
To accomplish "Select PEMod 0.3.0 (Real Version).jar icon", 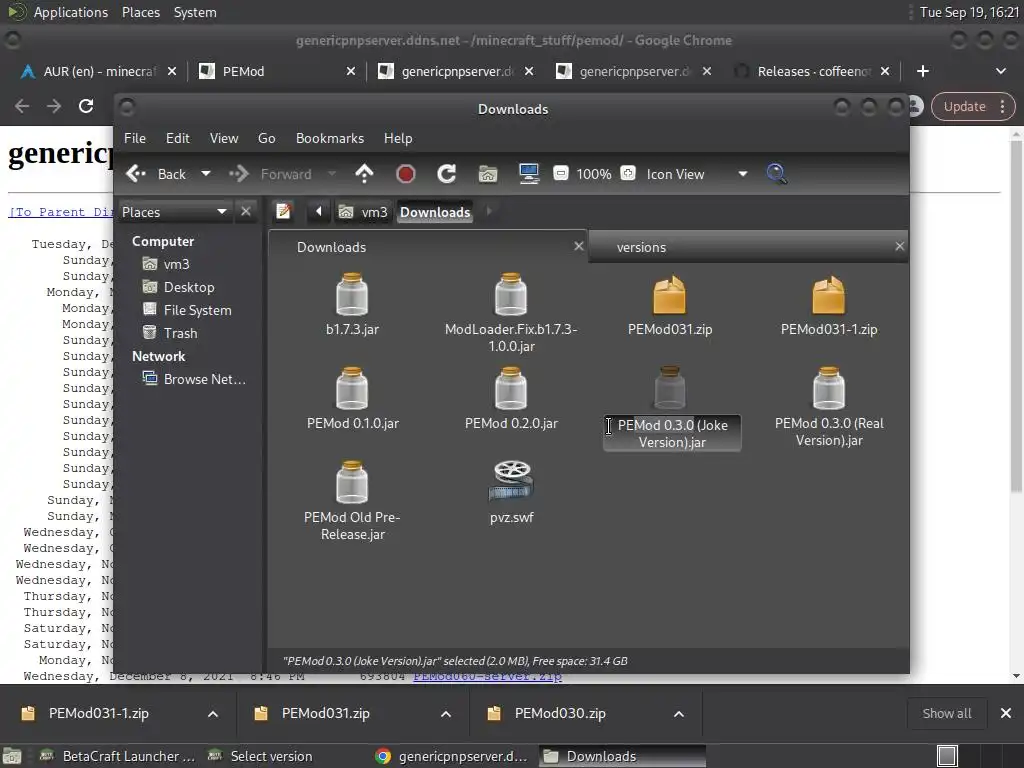I will [x=829, y=389].
